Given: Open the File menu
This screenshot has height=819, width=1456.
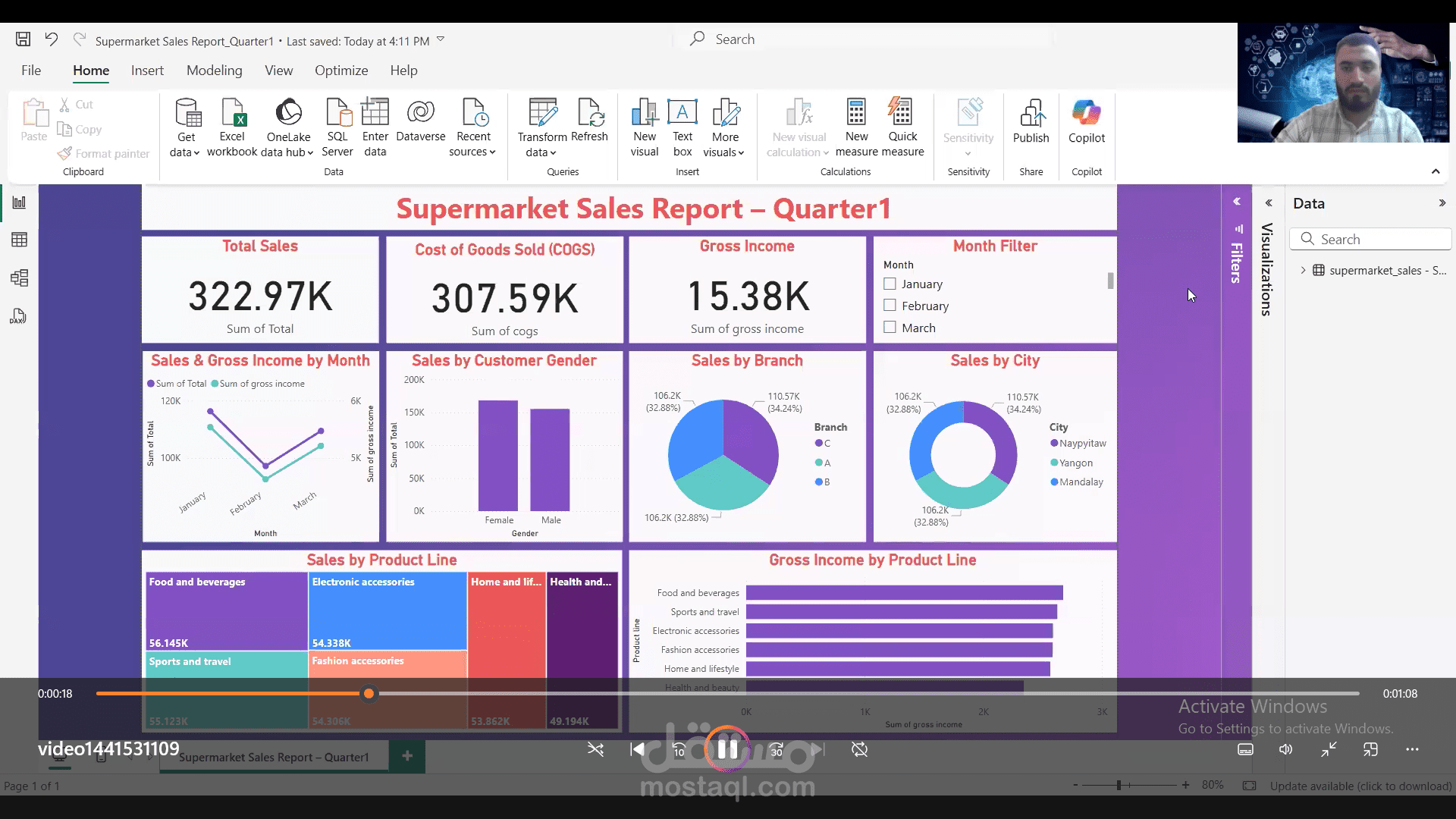Looking at the screenshot, I should (31, 71).
